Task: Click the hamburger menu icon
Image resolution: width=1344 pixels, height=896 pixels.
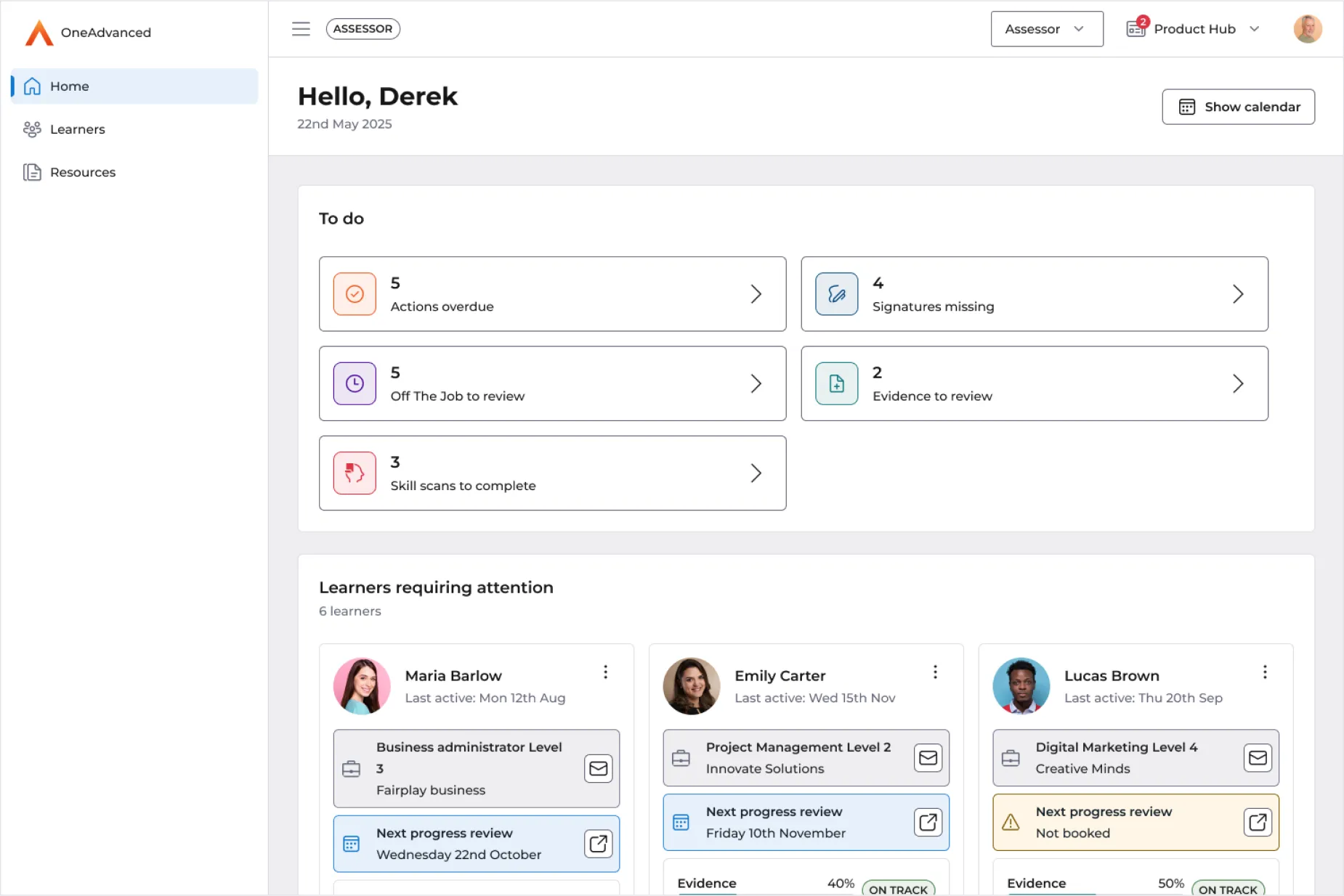Action: tap(301, 29)
